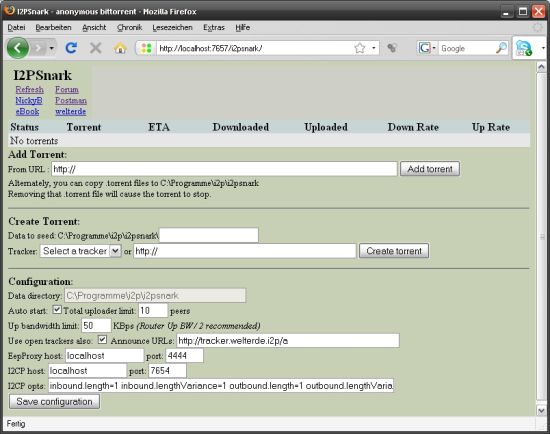Focus the I2CP host field

[87, 371]
